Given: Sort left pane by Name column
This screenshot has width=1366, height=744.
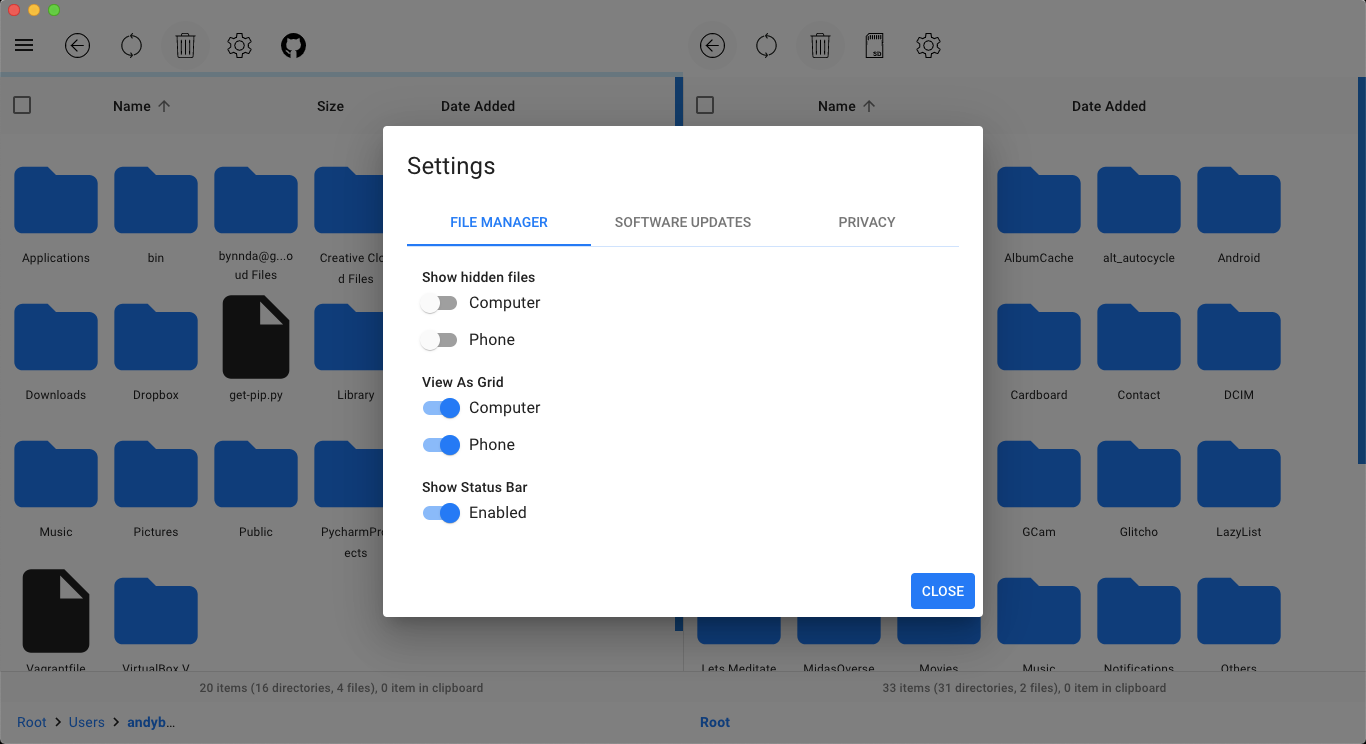Looking at the screenshot, I should pos(141,106).
